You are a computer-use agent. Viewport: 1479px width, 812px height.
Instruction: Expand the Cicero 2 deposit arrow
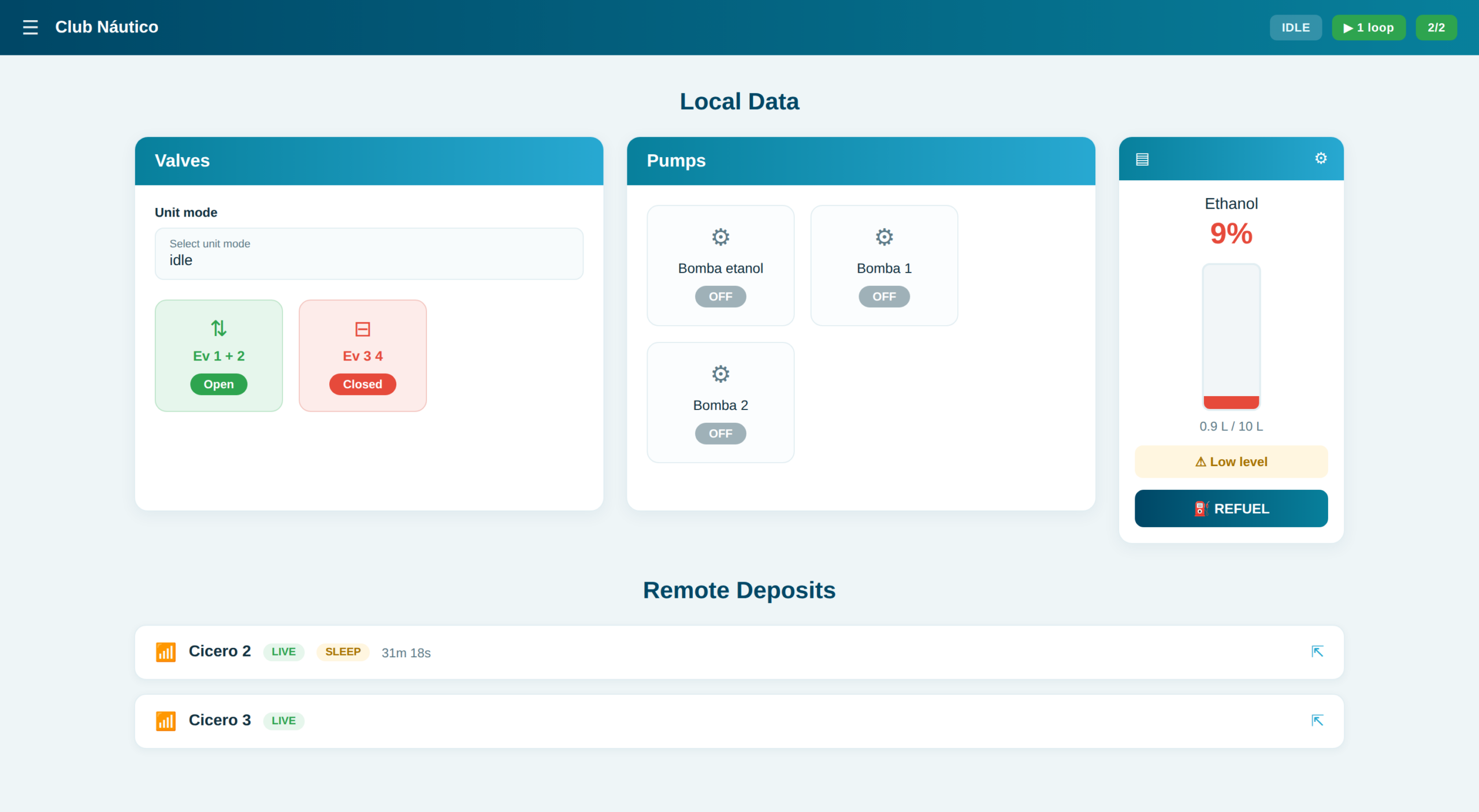[1317, 651]
